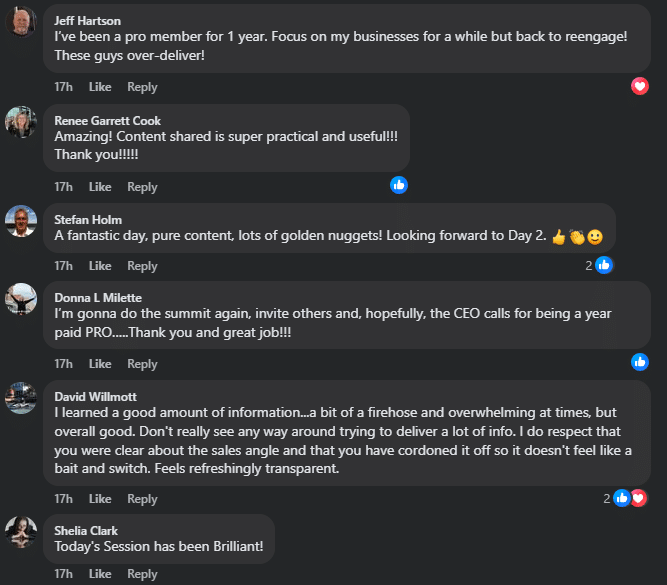Open the Shelia Clark name link
The height and width of the screenshot is (585, 667).
tap(87, 530)
